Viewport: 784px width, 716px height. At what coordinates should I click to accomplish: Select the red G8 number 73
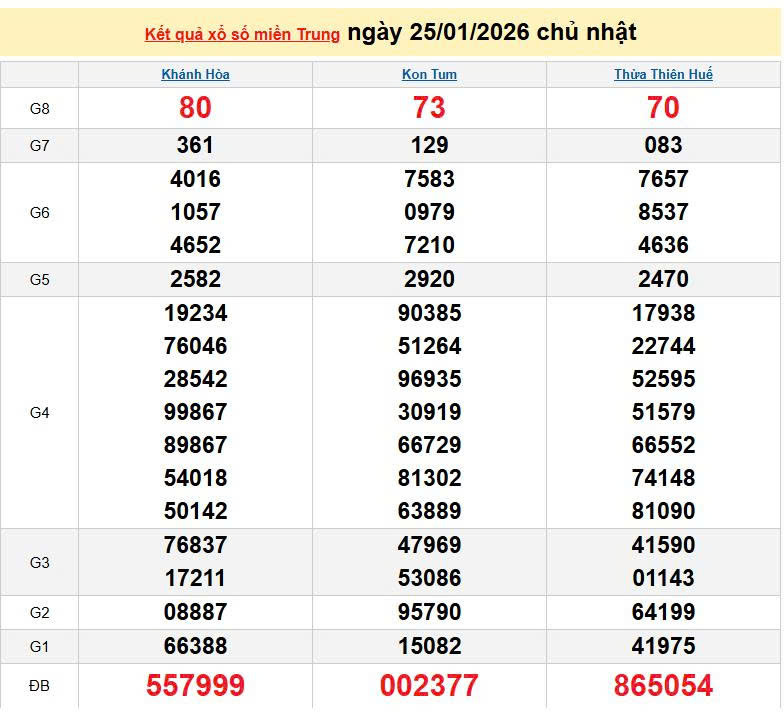429,108
